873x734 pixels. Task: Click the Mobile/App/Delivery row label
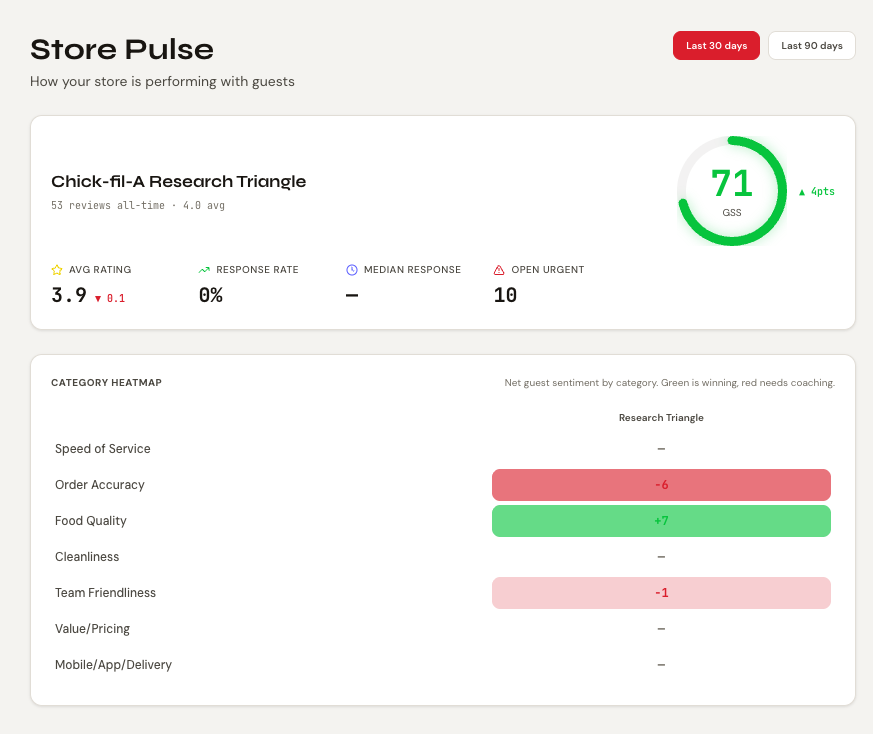click(114, 665)
